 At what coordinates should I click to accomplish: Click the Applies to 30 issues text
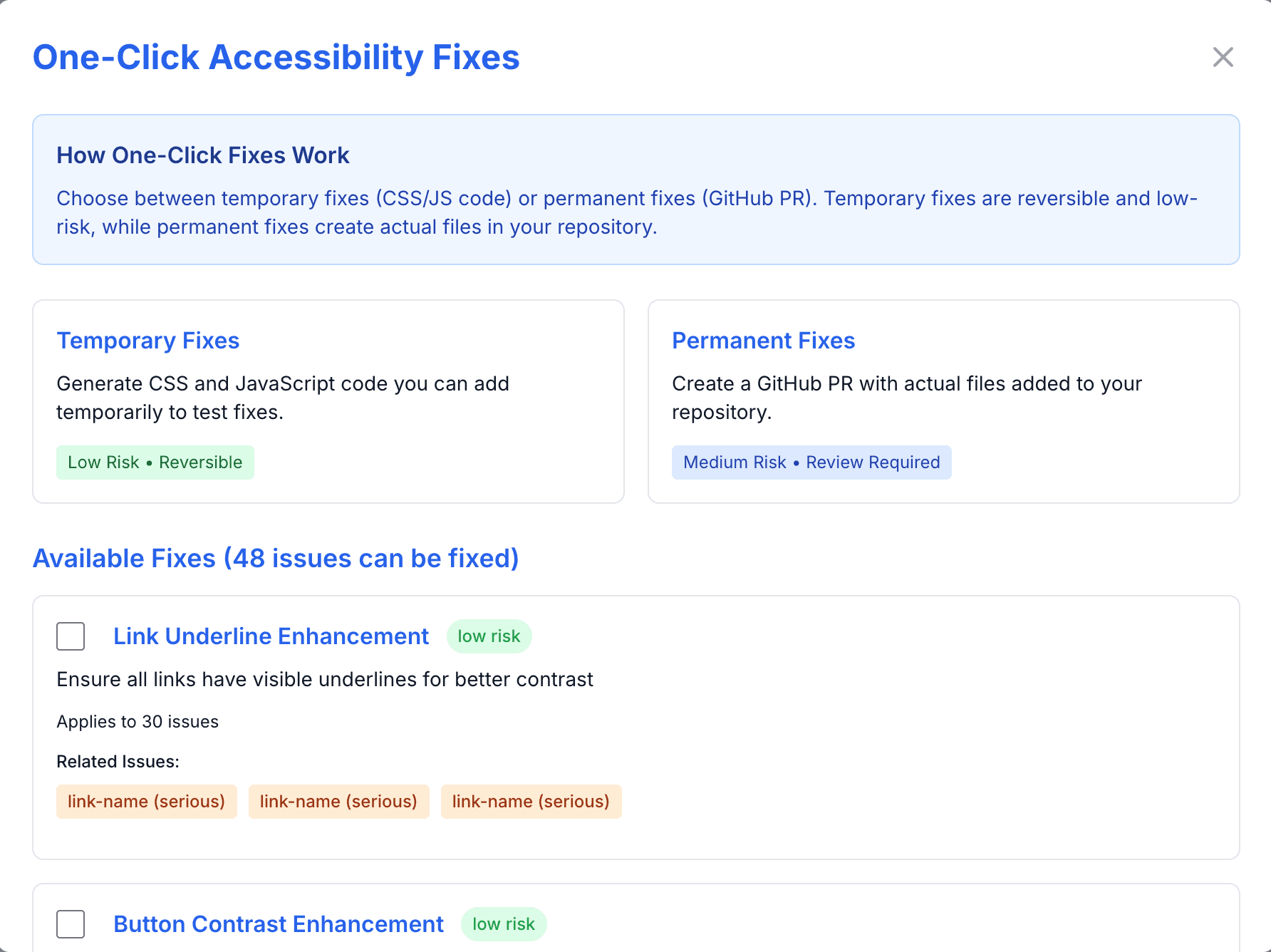coord(138,721)
